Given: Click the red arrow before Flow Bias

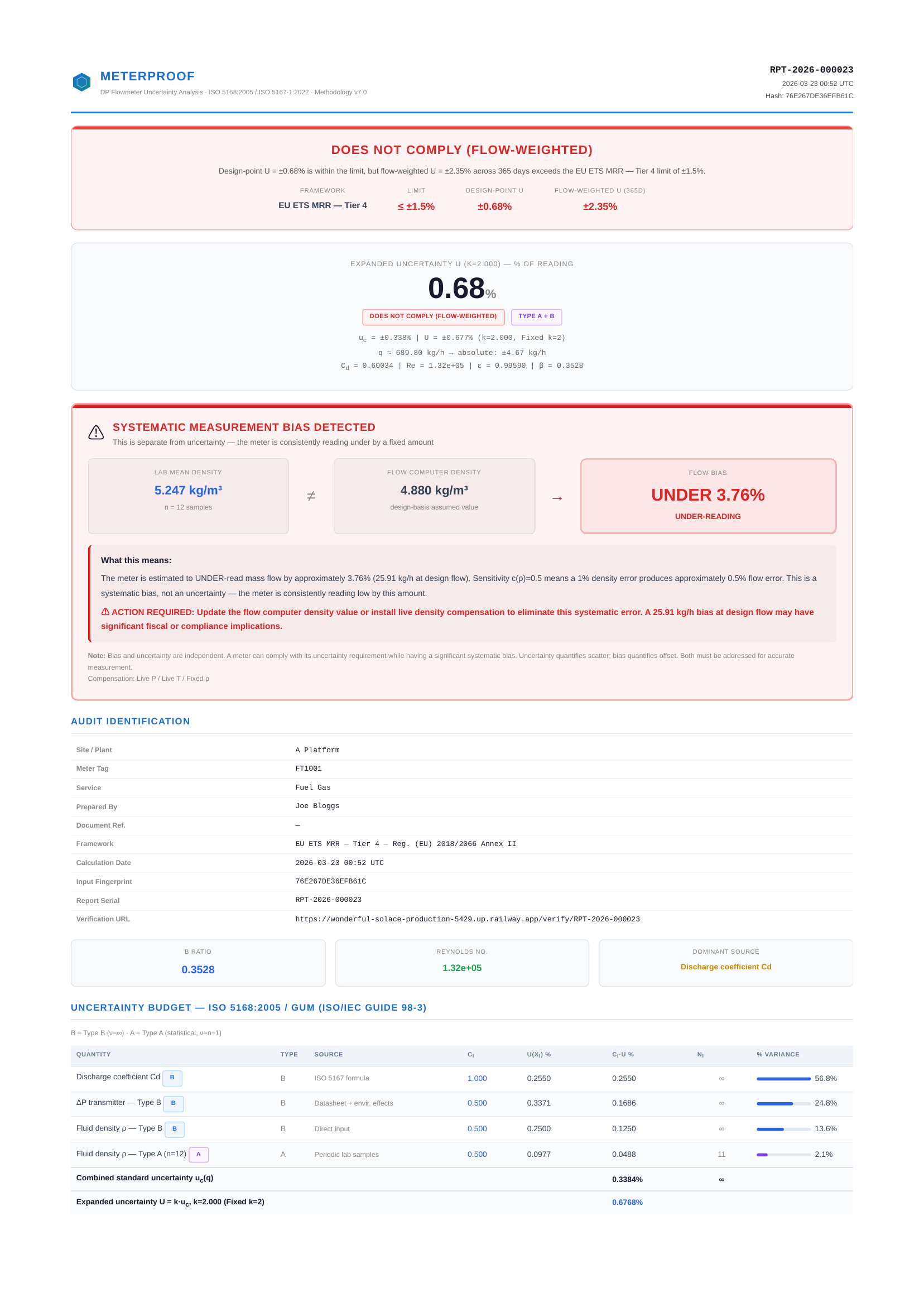Looking at the screenshot, I should pyautogui.click(x=557, y=498).
